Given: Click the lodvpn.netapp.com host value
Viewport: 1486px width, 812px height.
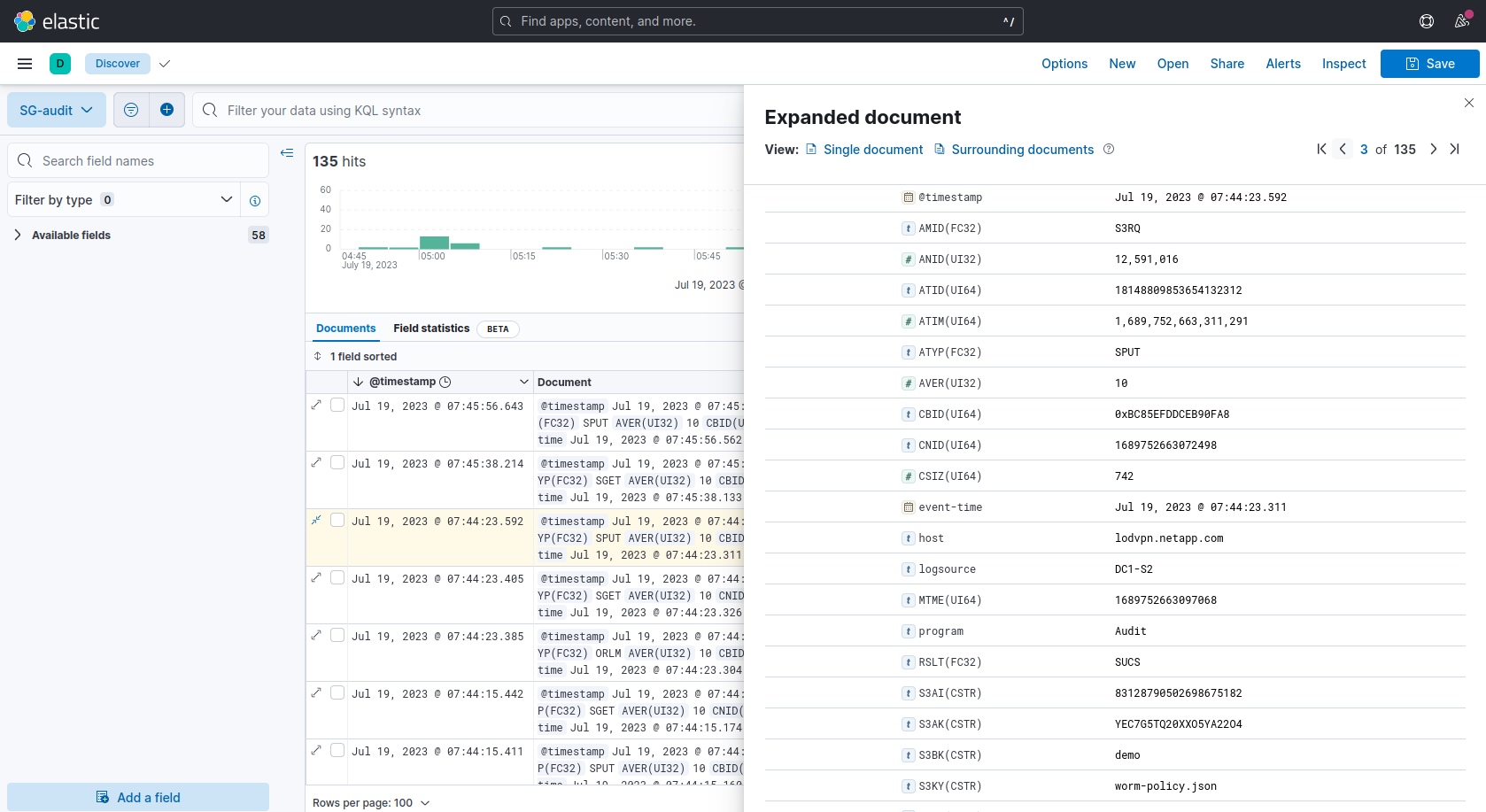Looking at the screenshot, I should click(x=1169, y=538).
